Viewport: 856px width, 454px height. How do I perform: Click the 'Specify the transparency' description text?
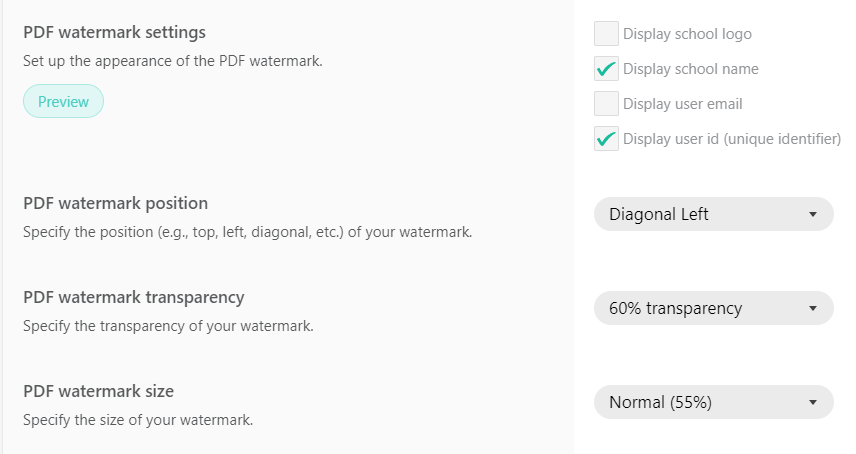click(x=168, y=326)
